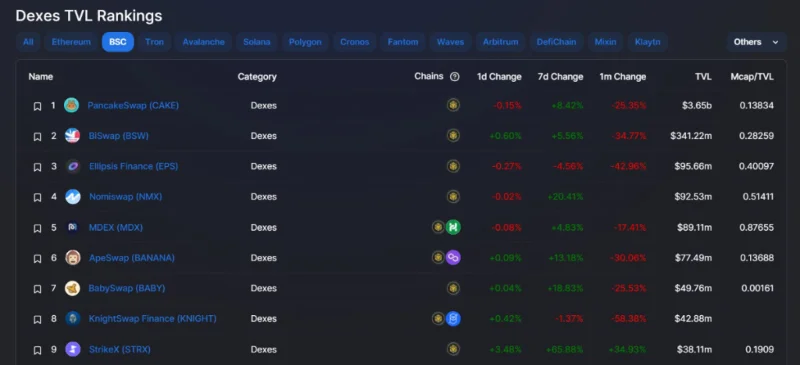Select the Mixin chain filter
This screenshot has width=800, height=365.
pos(605,42)
